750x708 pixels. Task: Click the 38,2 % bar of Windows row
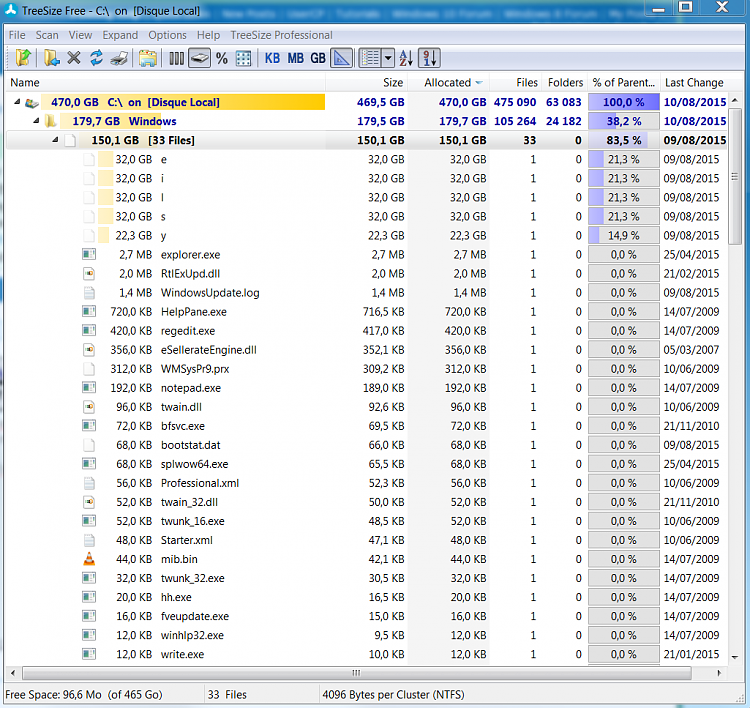point(624,121)
